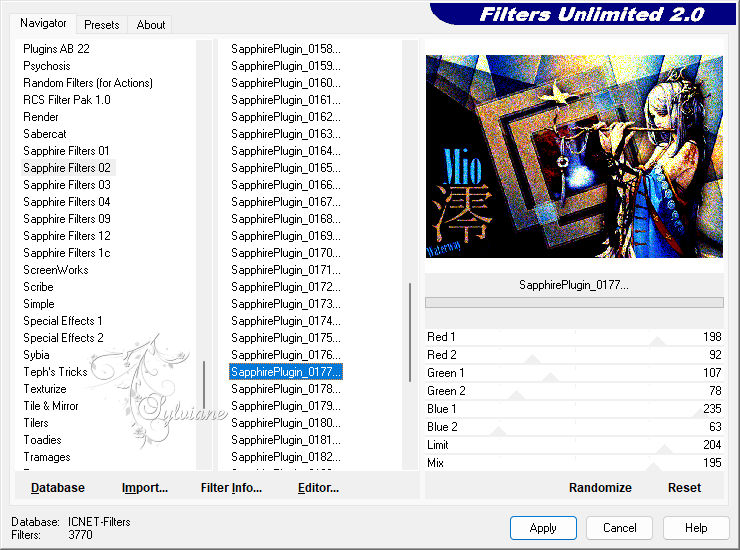740x550 pixels.
Task: Select Sapphire Filters 04
Action: (x=67, y=202)
